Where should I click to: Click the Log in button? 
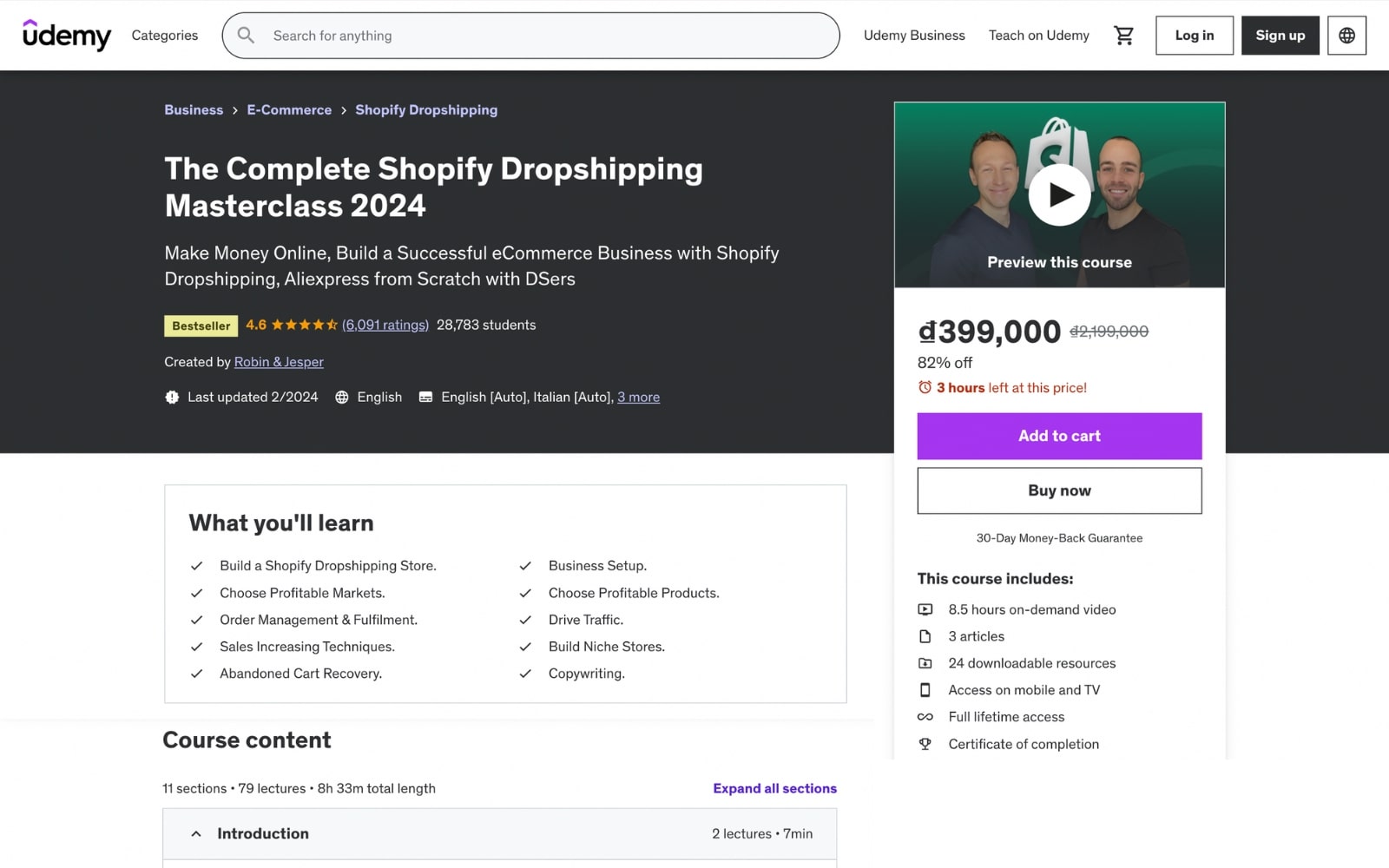(x=1194, y=36)
